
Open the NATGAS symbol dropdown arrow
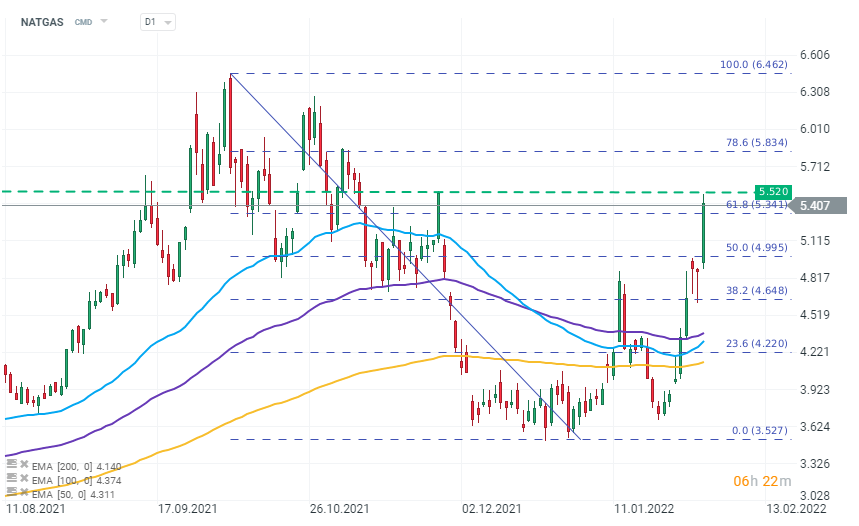point(104,21)
